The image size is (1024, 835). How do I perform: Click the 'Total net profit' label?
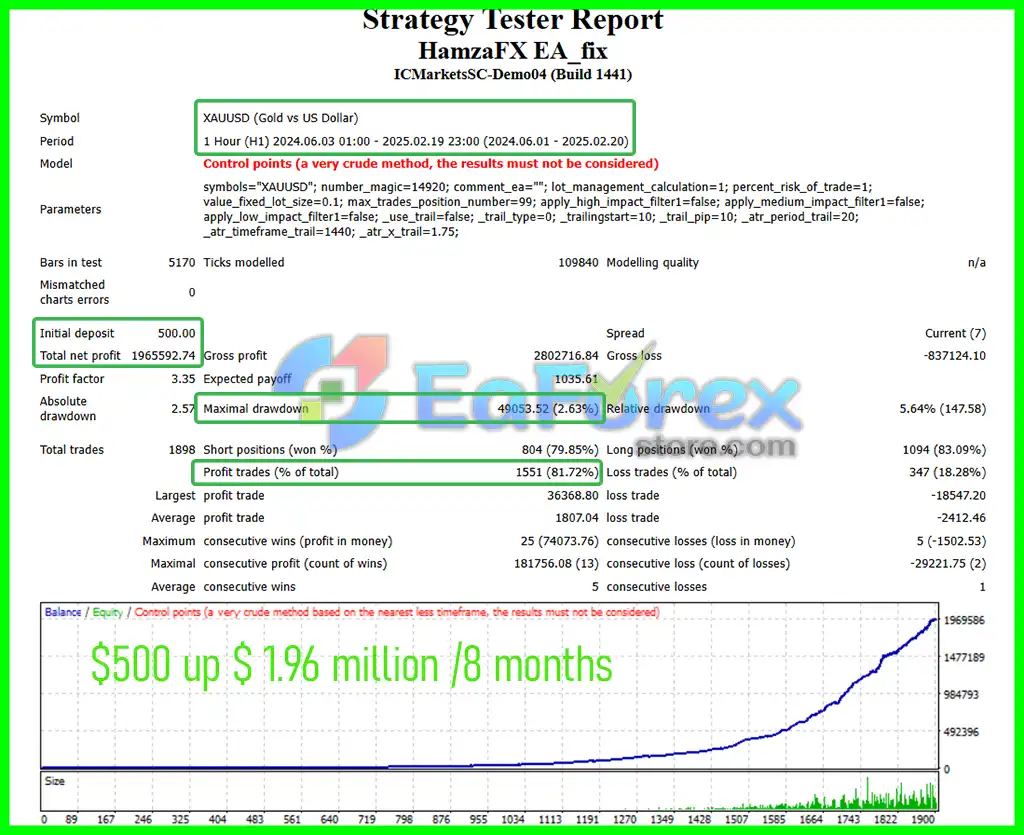80,356
